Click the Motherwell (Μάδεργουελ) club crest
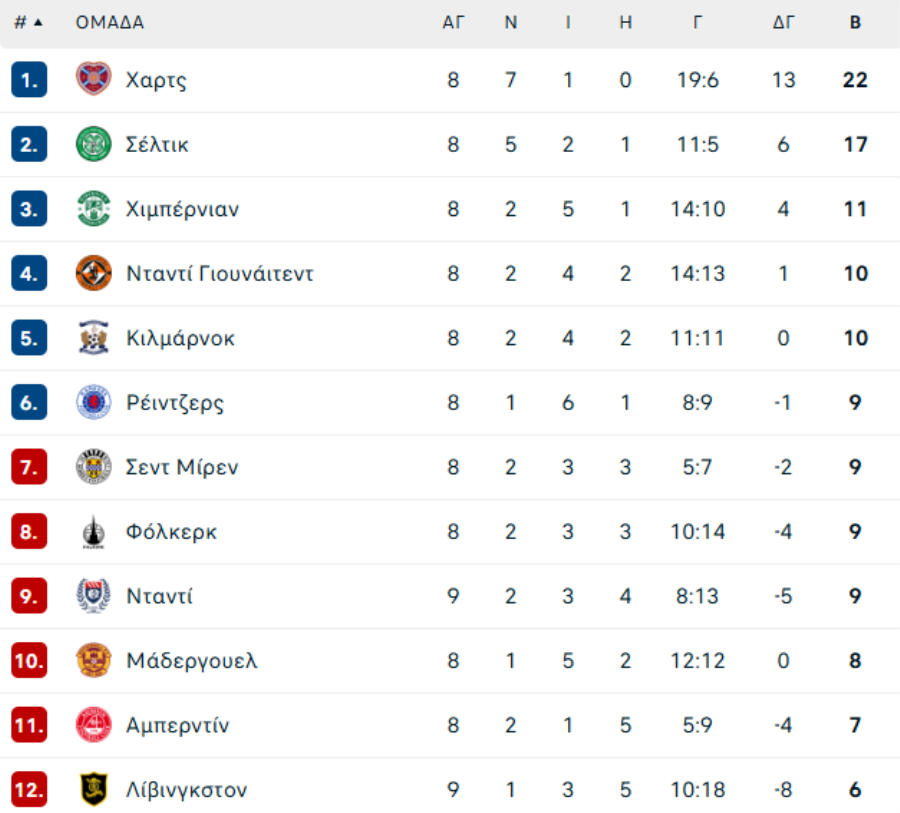The height and width of the screenshot is (813, 900). [x=93, y=660]
